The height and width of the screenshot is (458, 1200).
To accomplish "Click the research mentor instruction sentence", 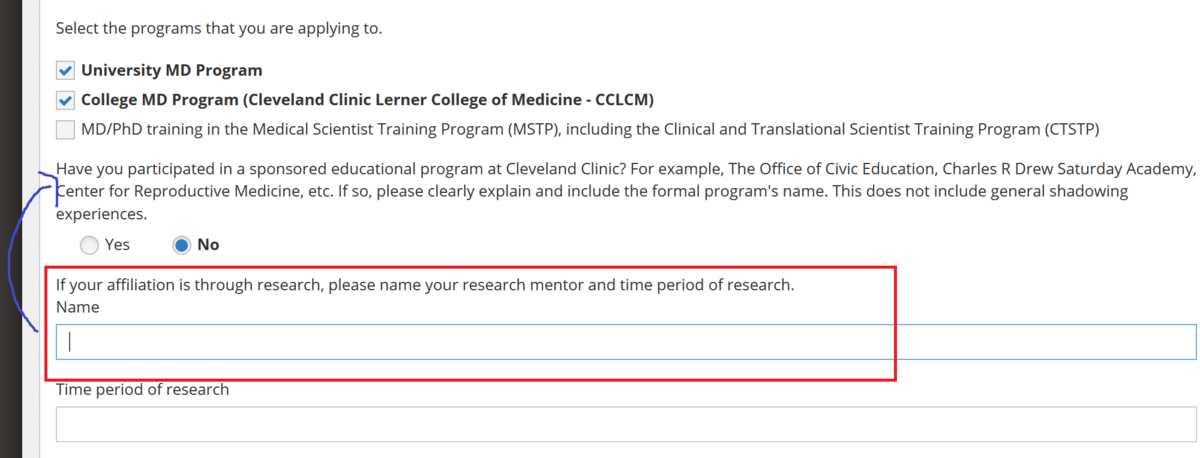I will [425, 285].
